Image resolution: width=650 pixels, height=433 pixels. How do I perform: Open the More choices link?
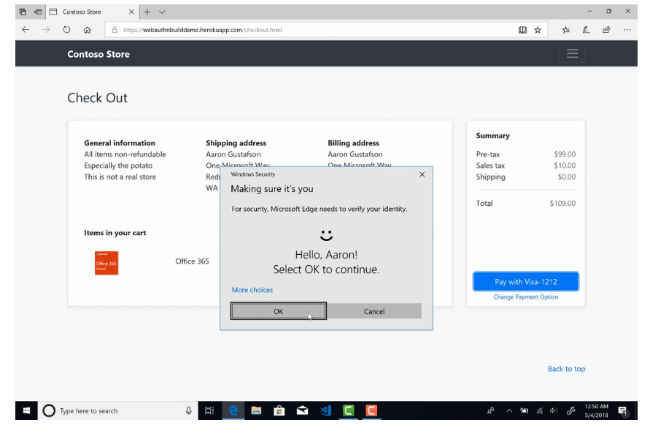pyautogui.click(x=252, y=290)
